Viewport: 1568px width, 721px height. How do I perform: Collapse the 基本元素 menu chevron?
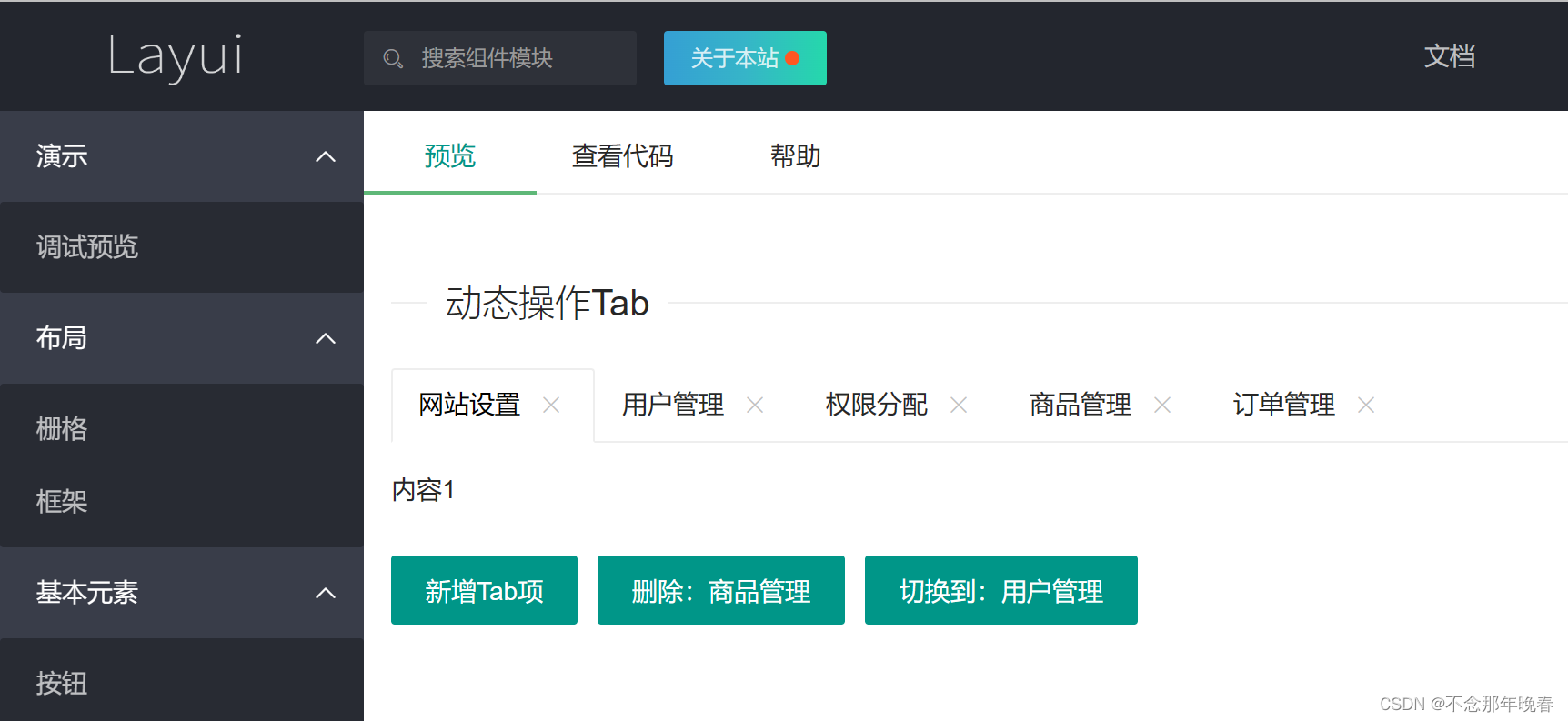coord(326,593)
